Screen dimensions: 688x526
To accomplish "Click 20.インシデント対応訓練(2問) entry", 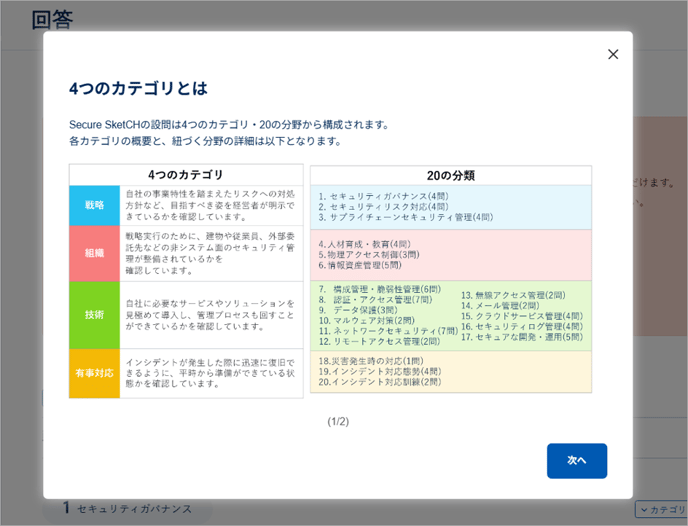I will point(380,382).
